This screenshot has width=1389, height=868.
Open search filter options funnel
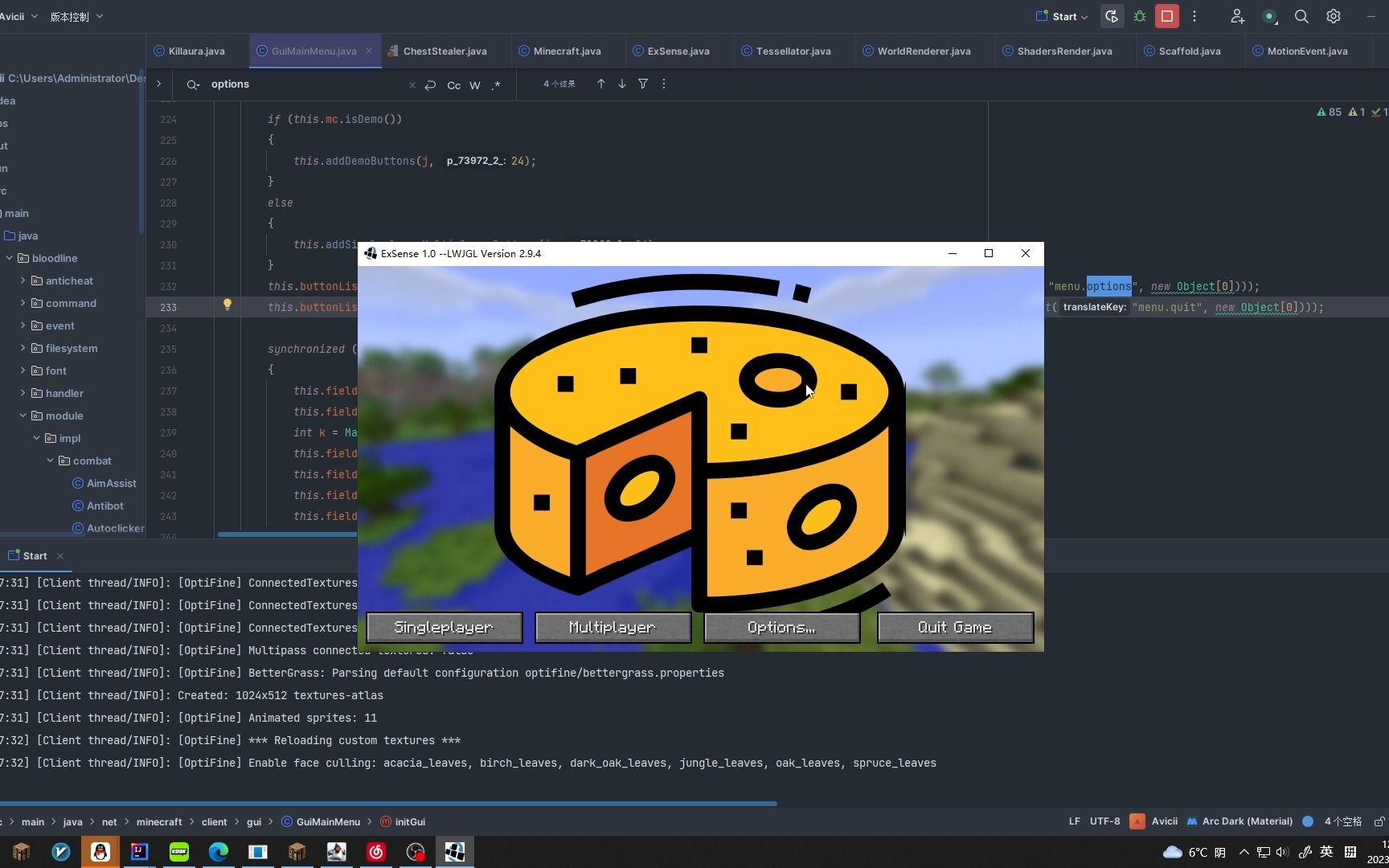643,84
